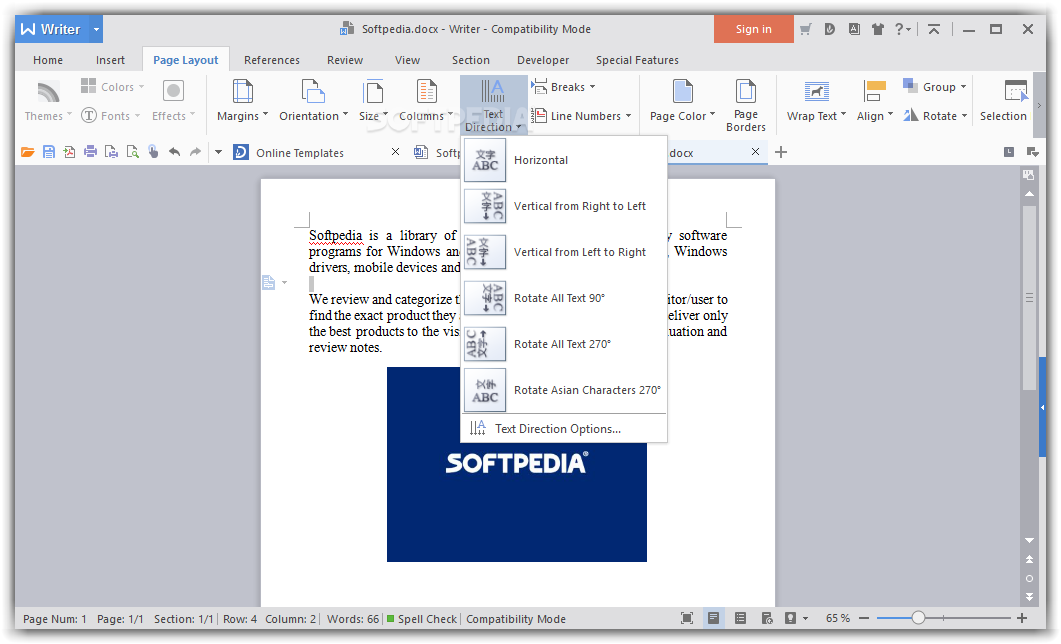Open theme Colors dropdown
Screen dimensions: 1061x644
click(112, 87)
